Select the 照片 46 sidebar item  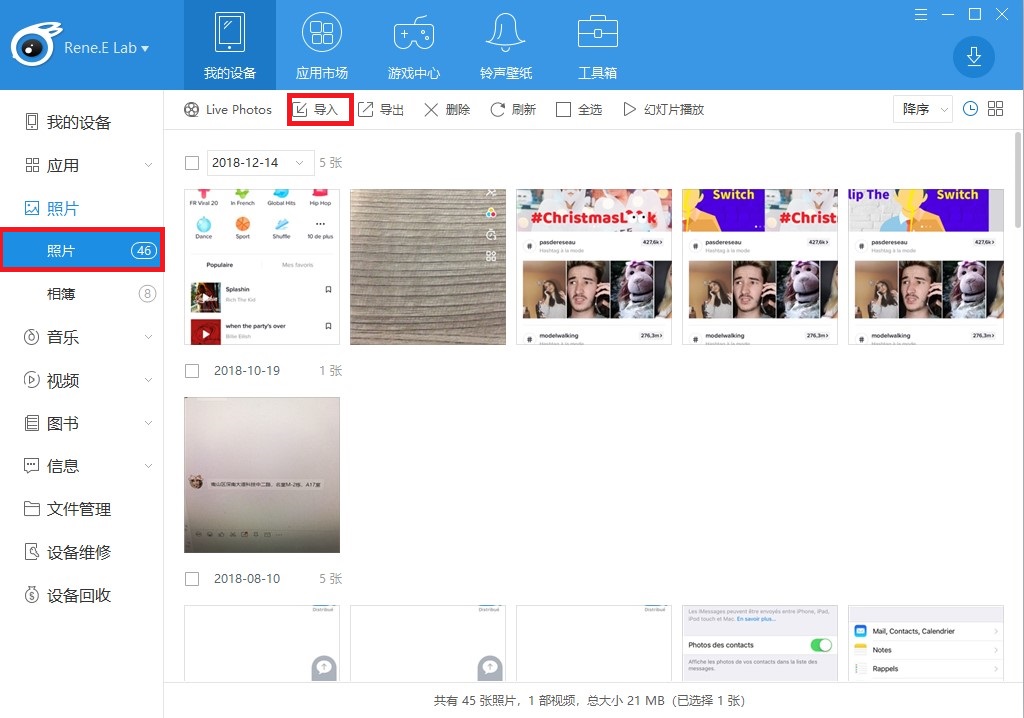pyautogui.click(x=82, y=250)
